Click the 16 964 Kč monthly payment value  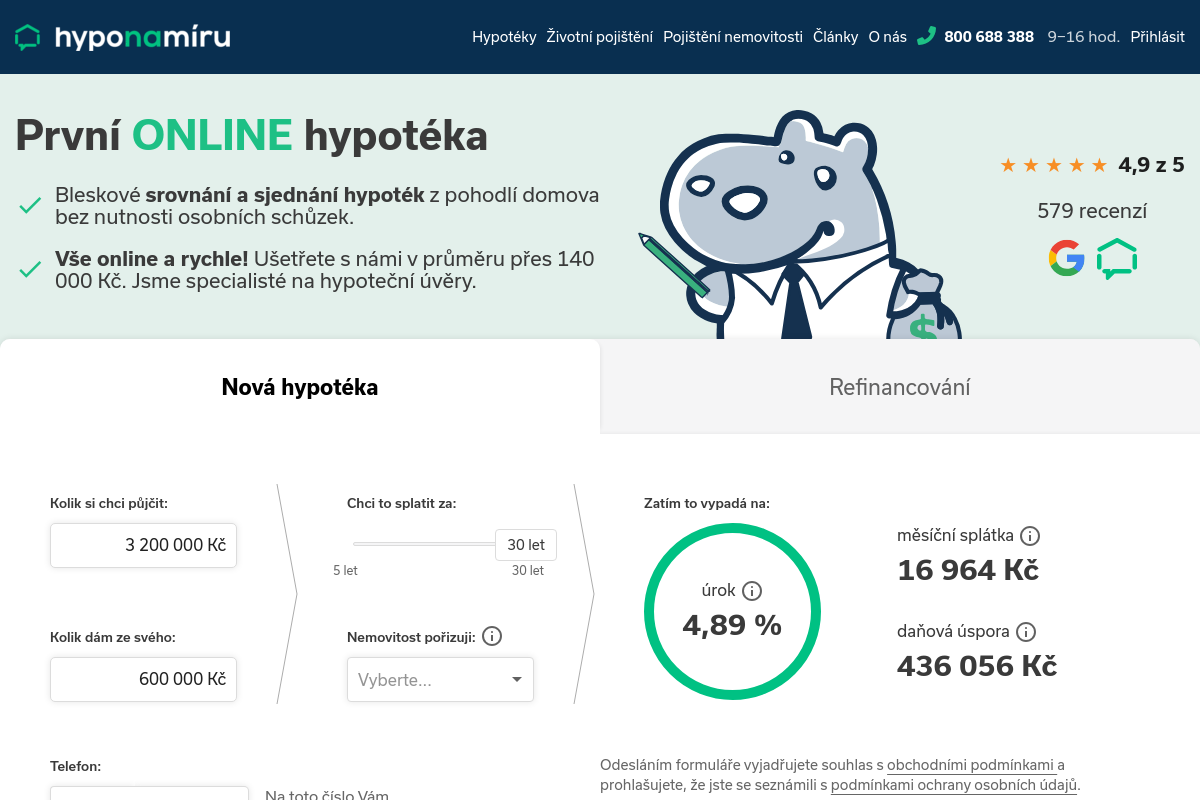[x=968, y=570]
